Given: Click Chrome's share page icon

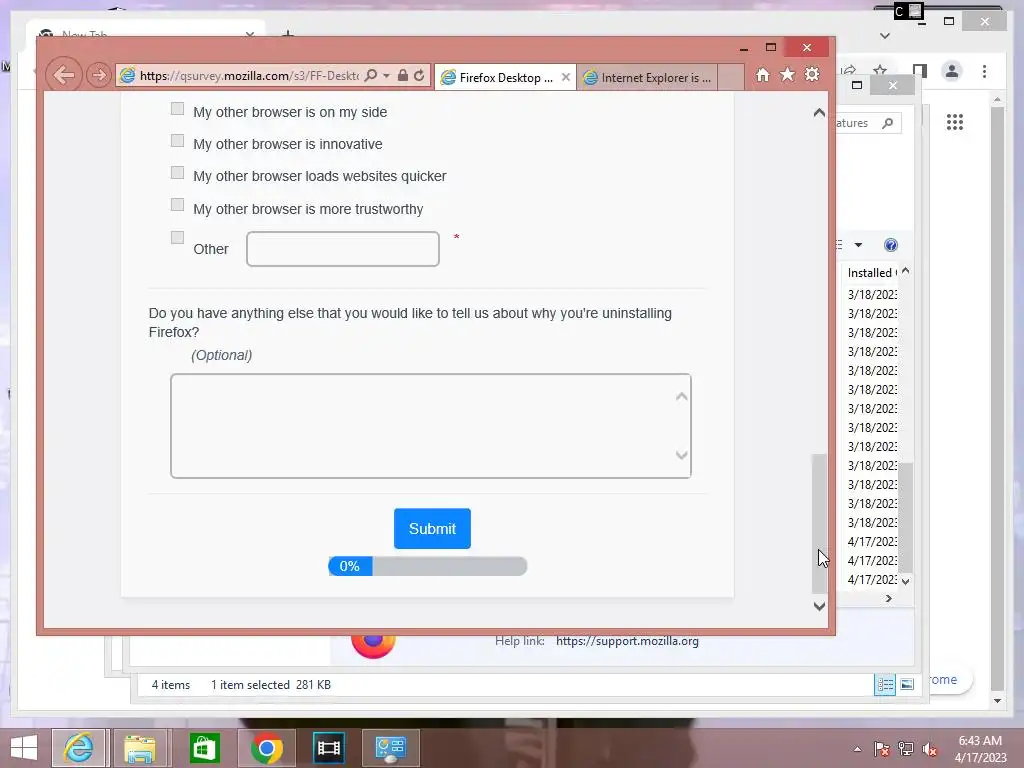Looking at the screenshot, I should coord(848,70).
